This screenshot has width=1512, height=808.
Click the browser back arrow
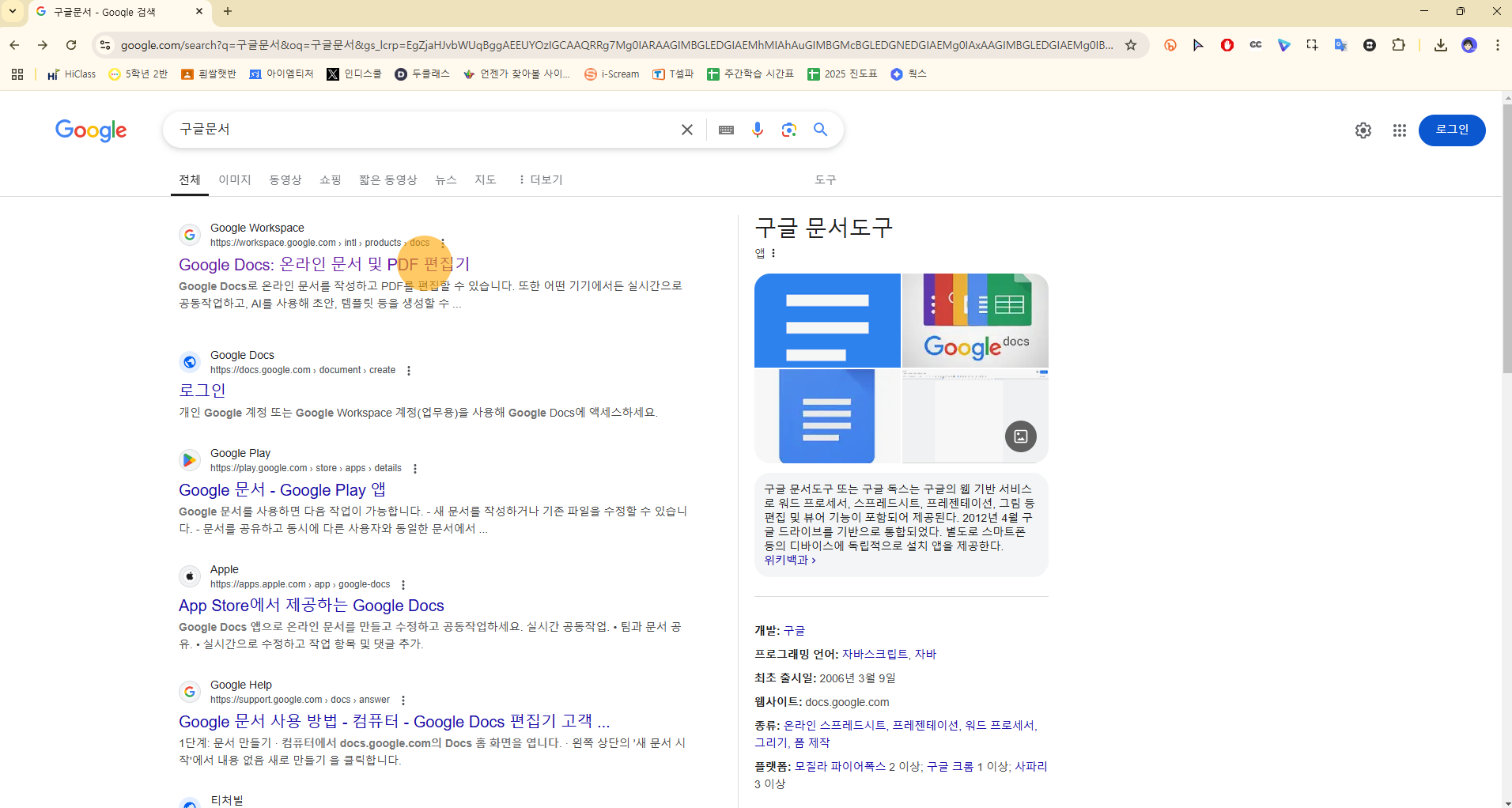click(x=14, y=45)
